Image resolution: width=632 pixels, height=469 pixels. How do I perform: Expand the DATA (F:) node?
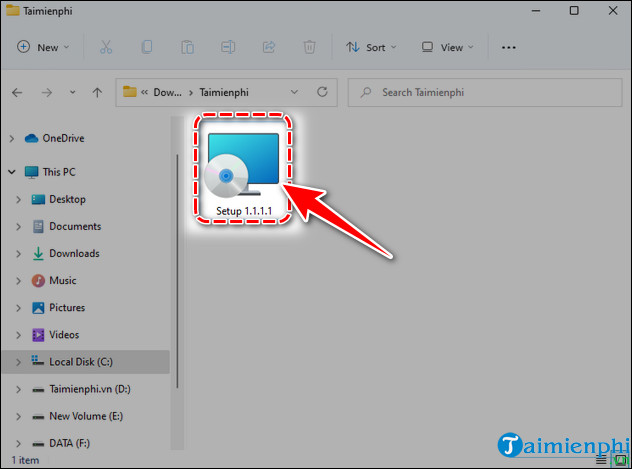(18, 444)
